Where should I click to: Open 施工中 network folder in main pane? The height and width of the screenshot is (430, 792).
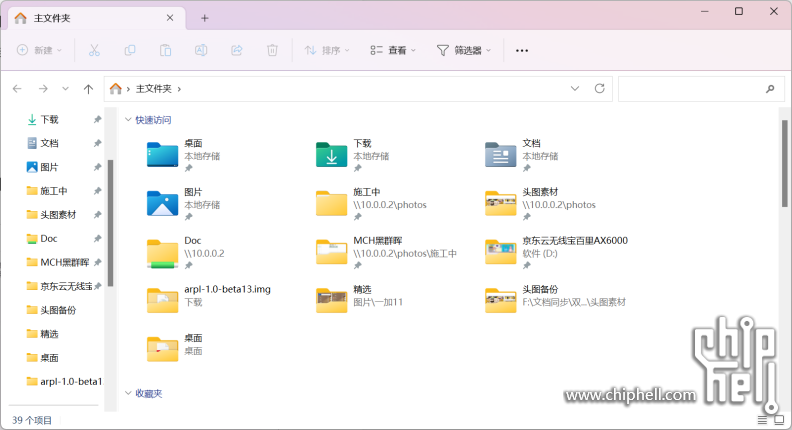tap(331, 203)
